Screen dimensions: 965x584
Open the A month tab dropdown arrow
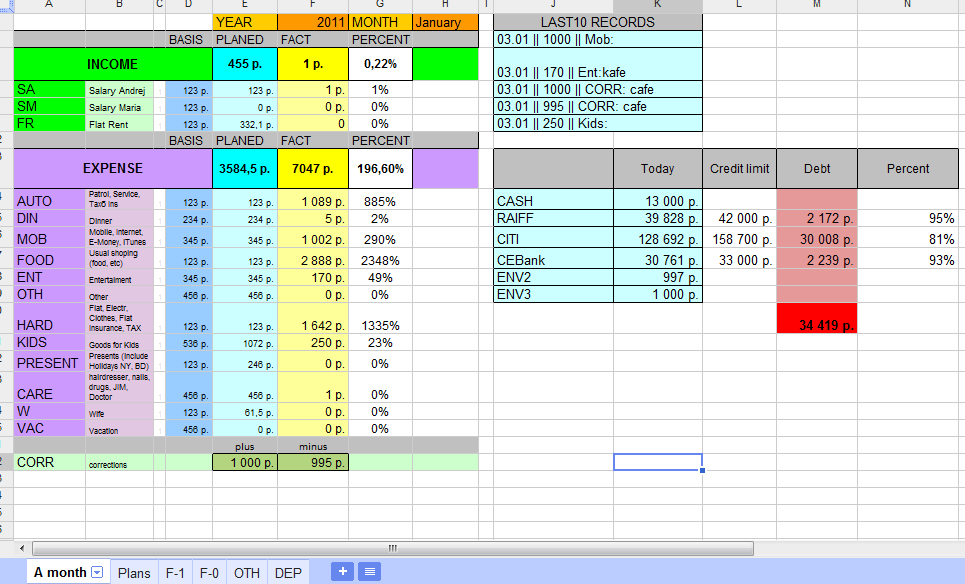tap(97, 572)
